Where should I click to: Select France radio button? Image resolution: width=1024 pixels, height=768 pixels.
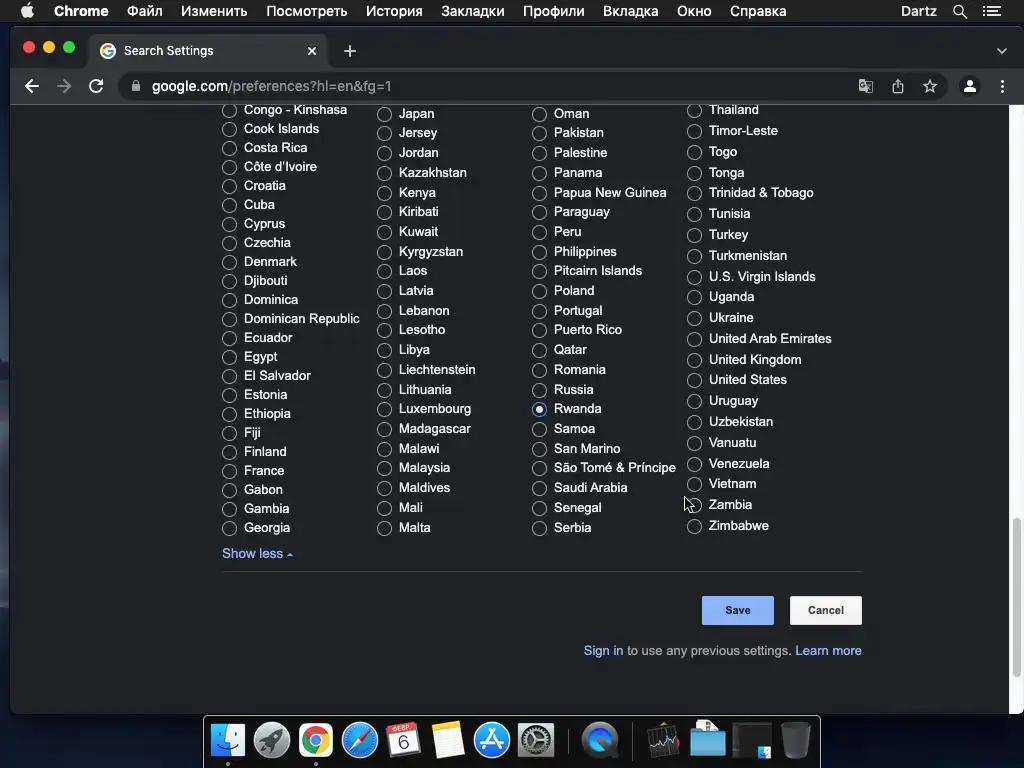pos(229,471)
